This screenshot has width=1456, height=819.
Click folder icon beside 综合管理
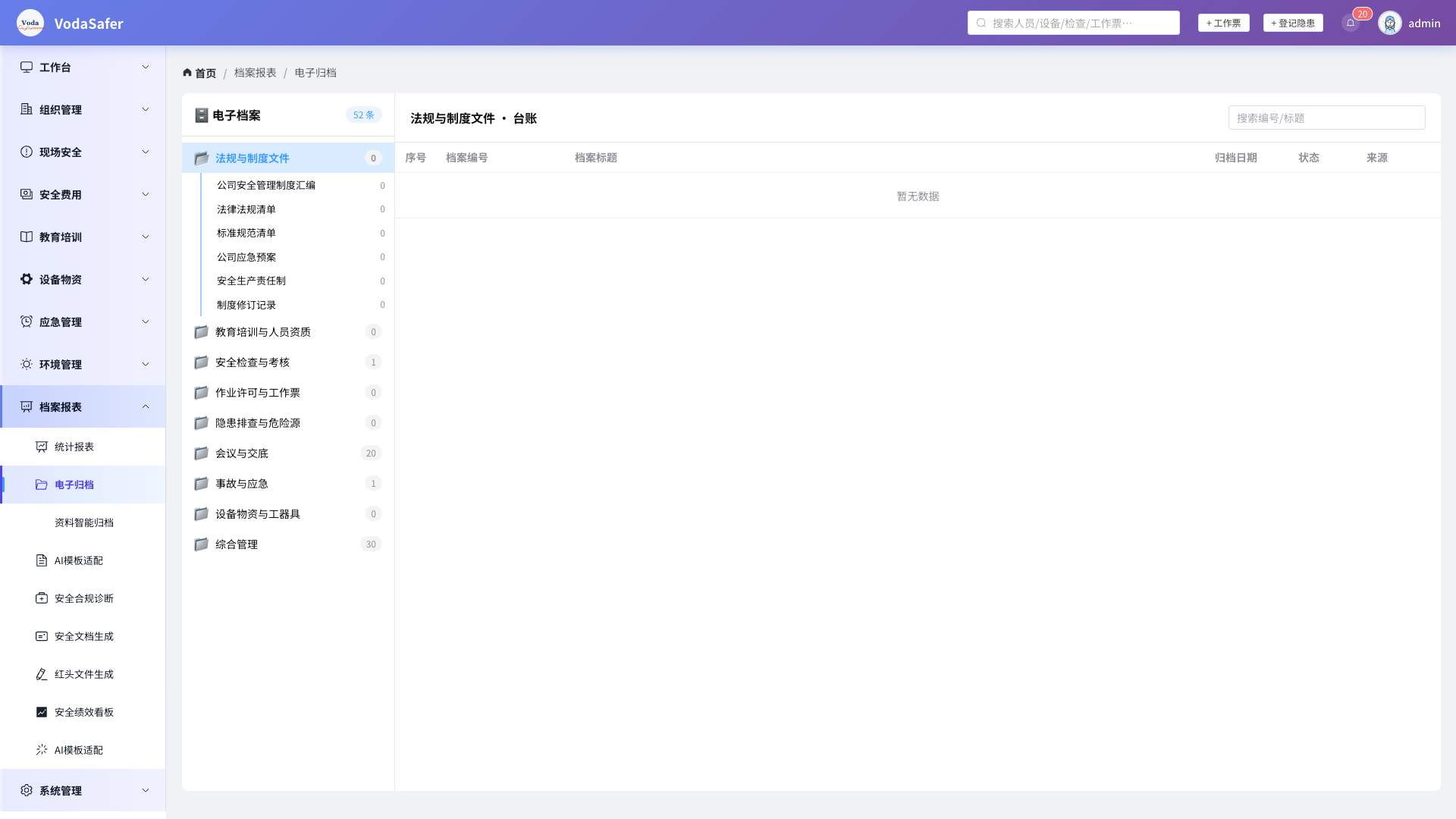tap(201, 544)
